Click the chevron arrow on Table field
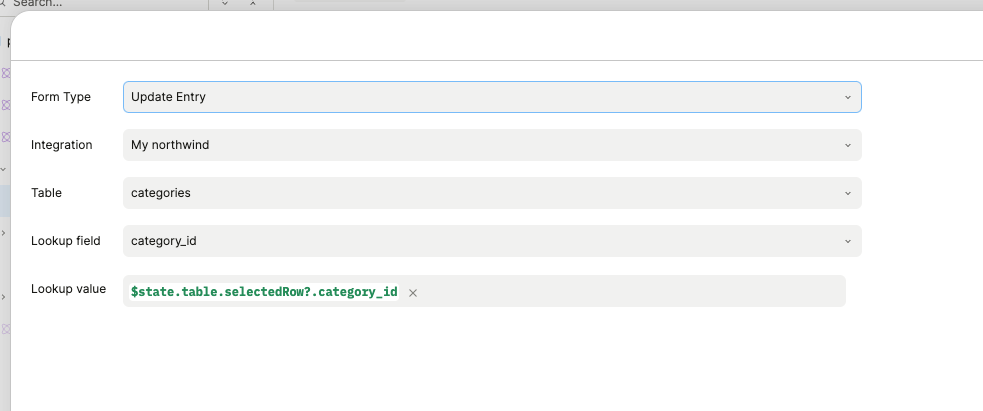Viewport: 983px width, 411px height. (847, 193)
